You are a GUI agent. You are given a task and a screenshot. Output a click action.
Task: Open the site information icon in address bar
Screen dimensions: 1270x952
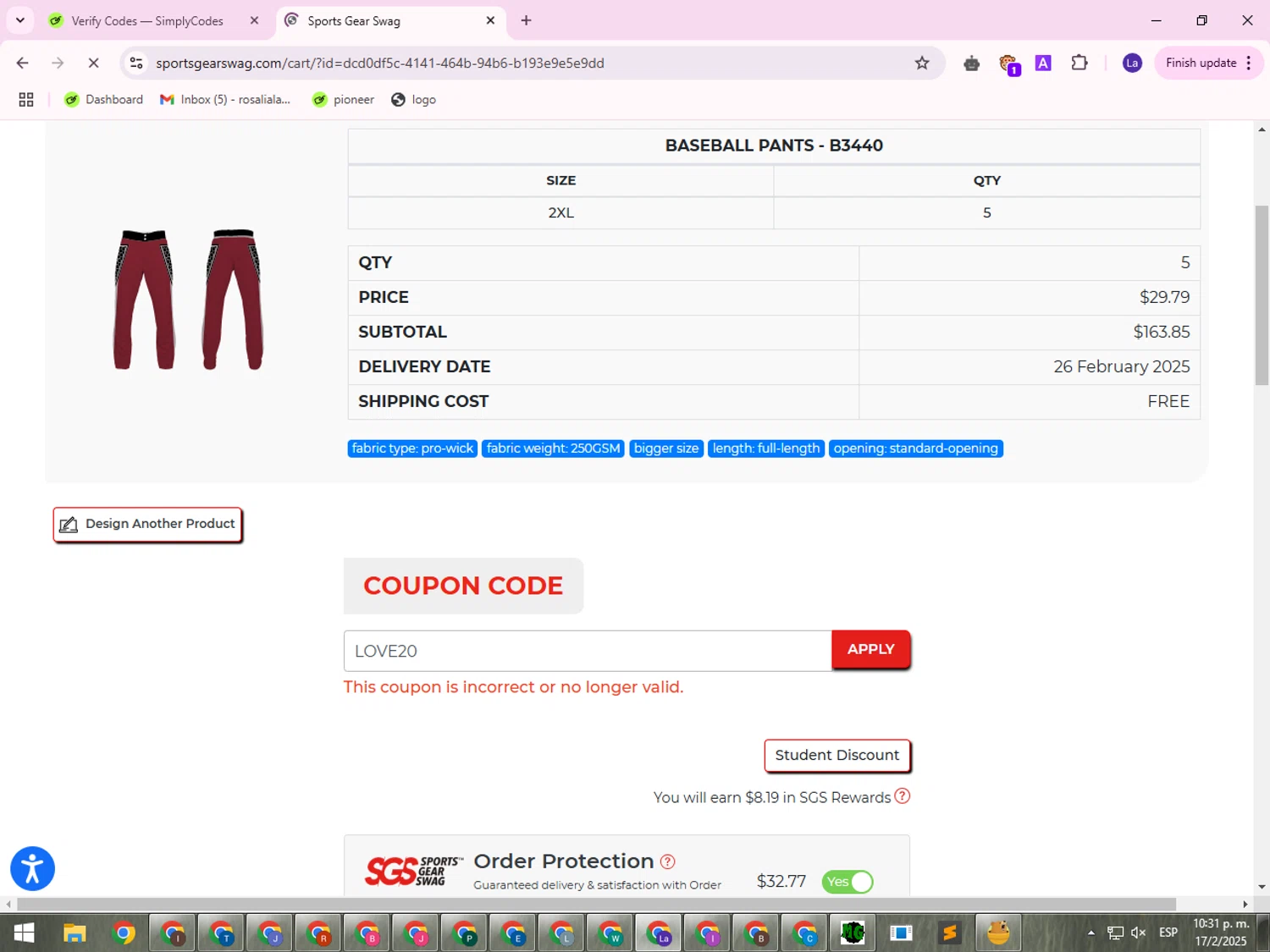[136, 63]
